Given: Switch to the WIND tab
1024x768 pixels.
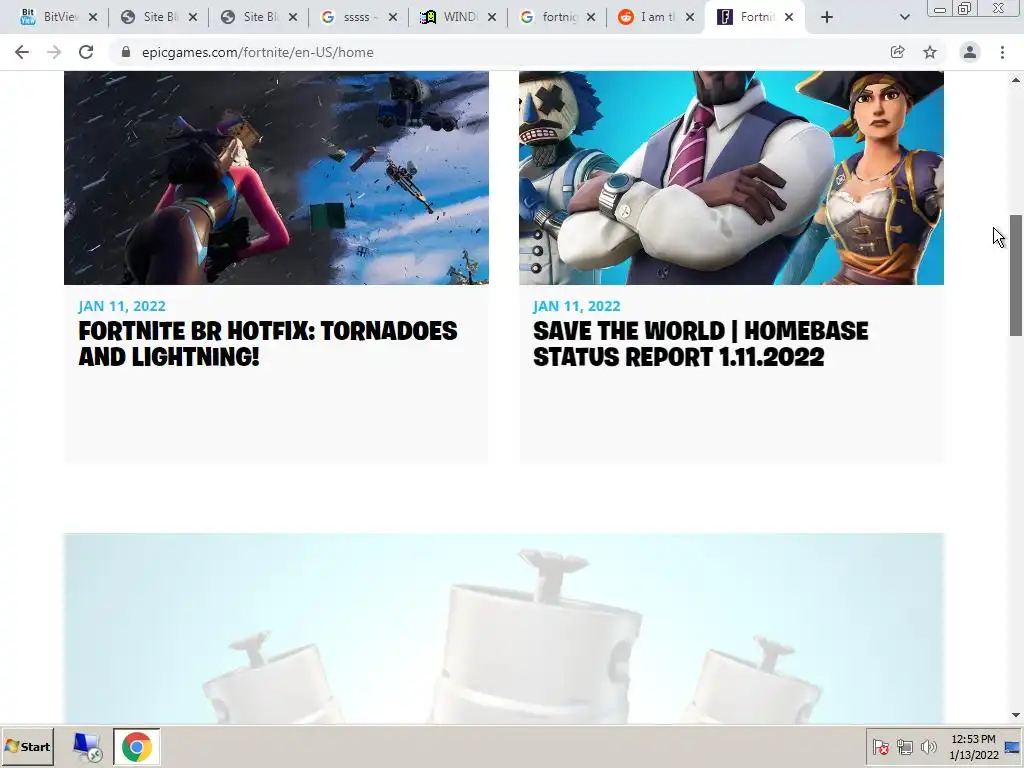Looking at the screenshot, I should click(450, 17).
